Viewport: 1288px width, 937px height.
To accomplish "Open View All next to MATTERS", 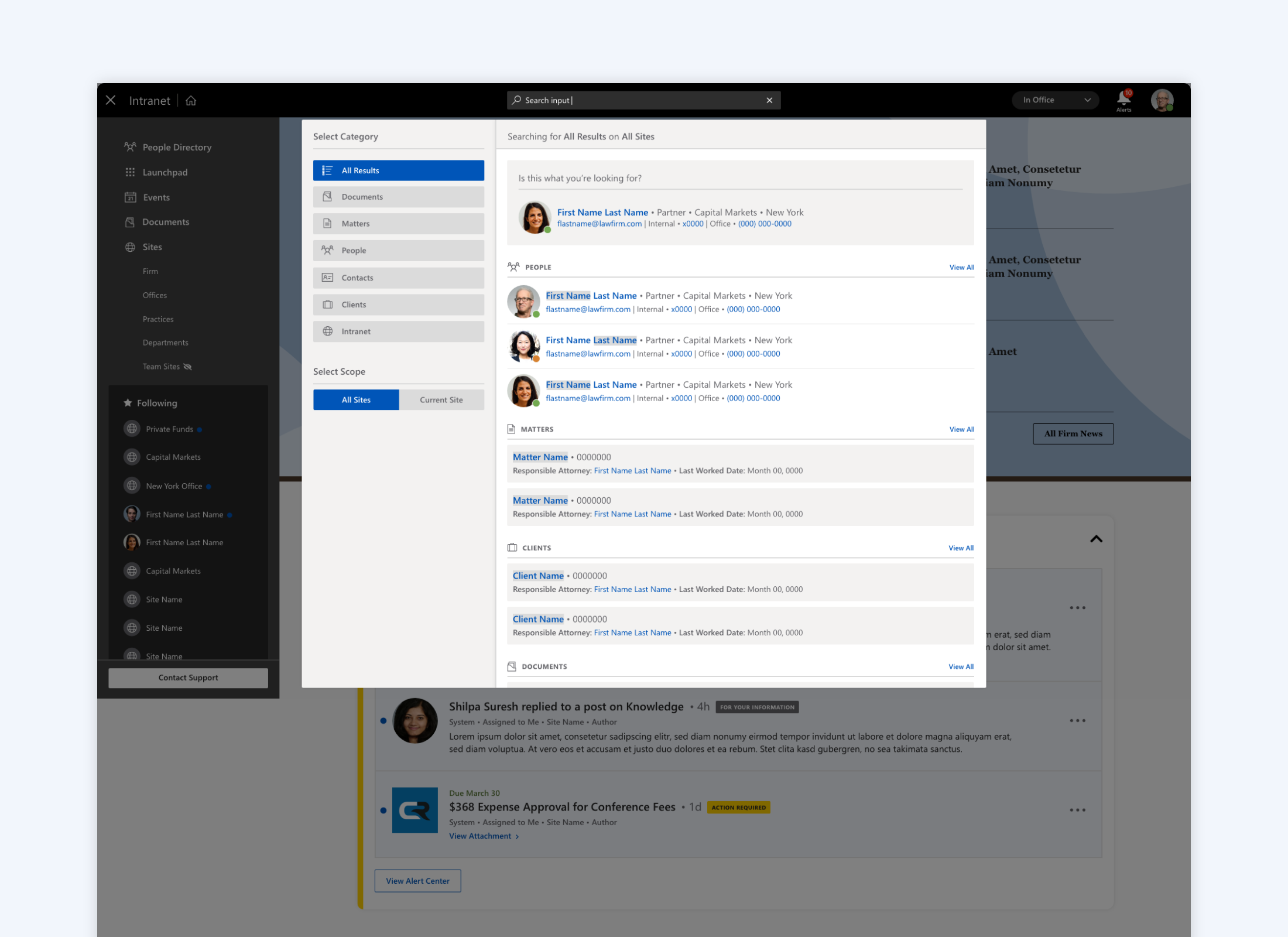I will (961, 429).
